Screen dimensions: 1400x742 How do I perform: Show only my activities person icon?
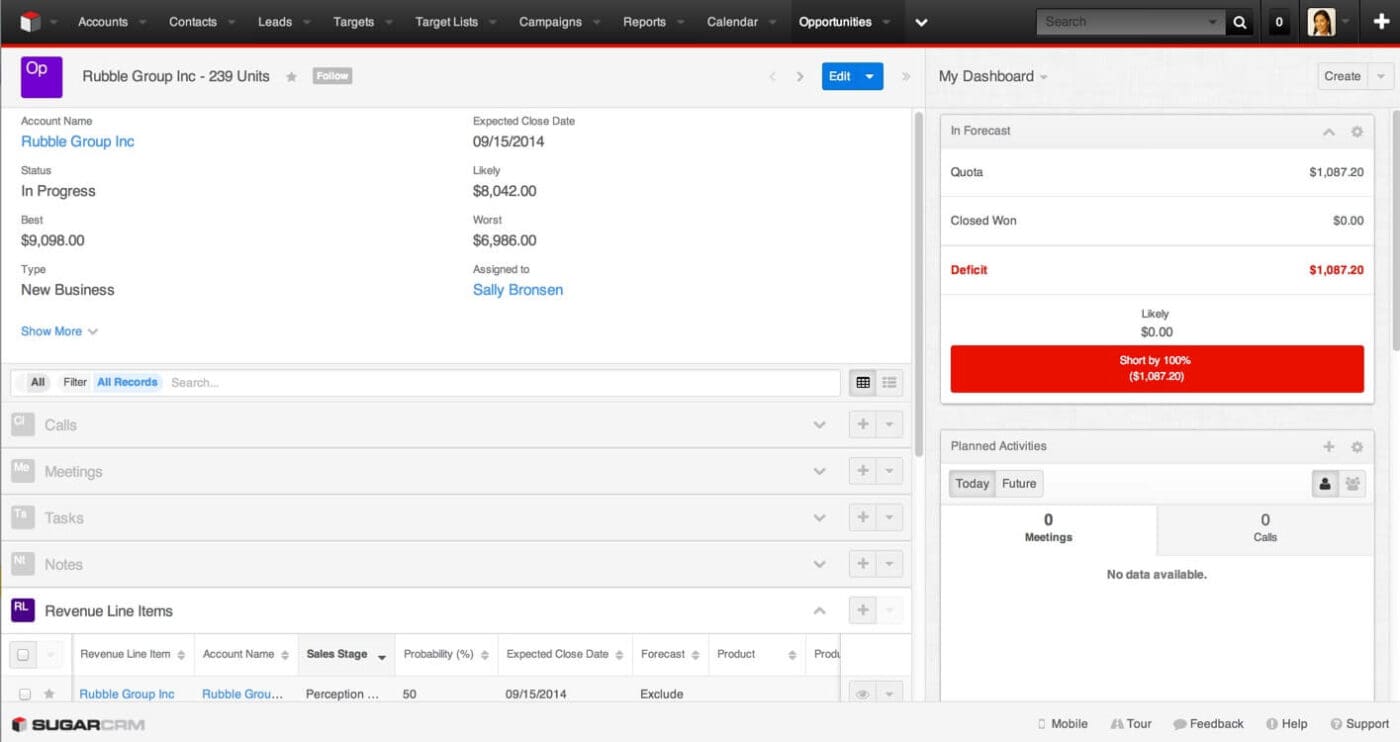click(1325, 484)
